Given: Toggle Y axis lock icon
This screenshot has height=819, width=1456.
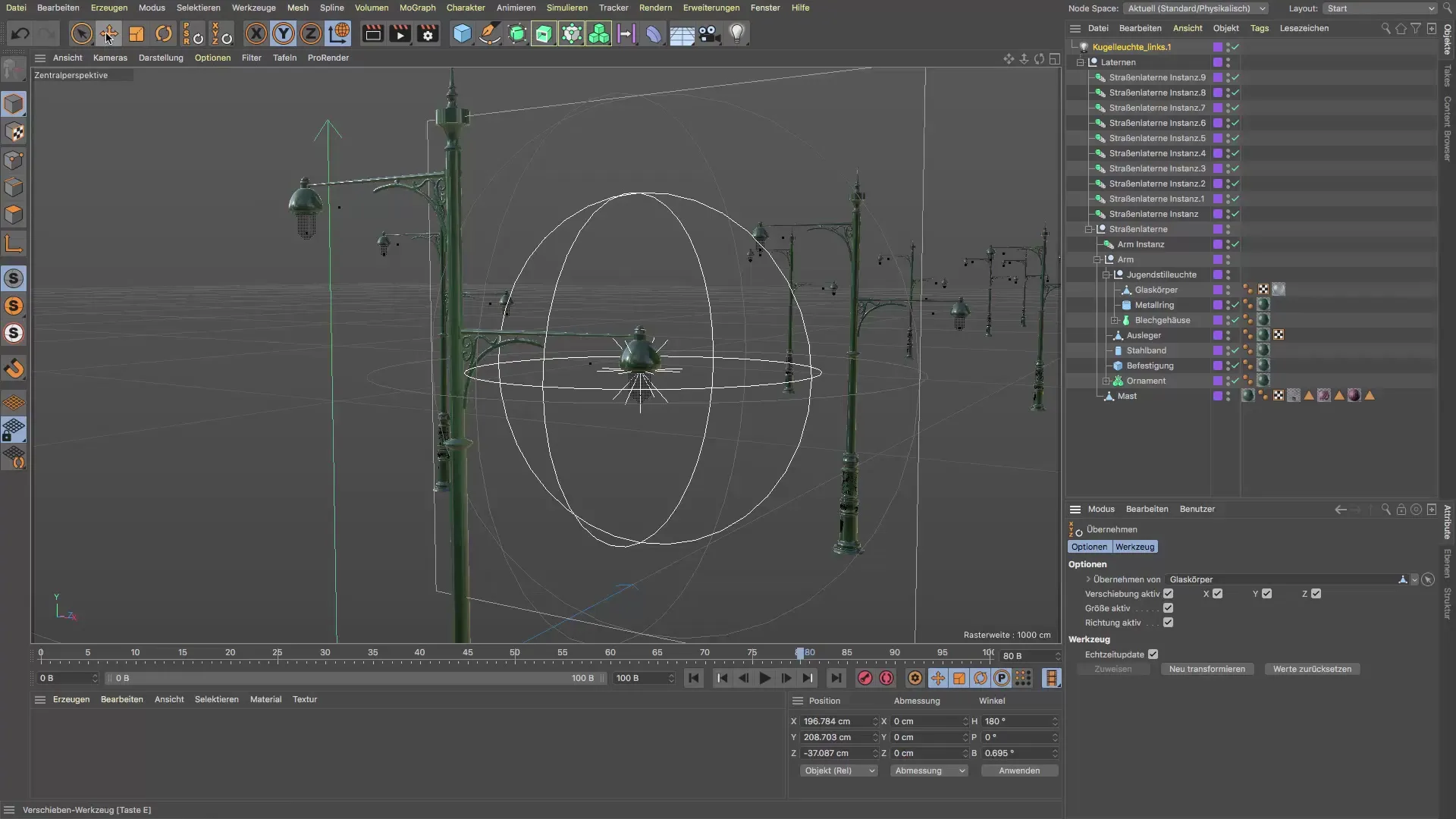Looking at the screenshot, I should click(284, 33).
